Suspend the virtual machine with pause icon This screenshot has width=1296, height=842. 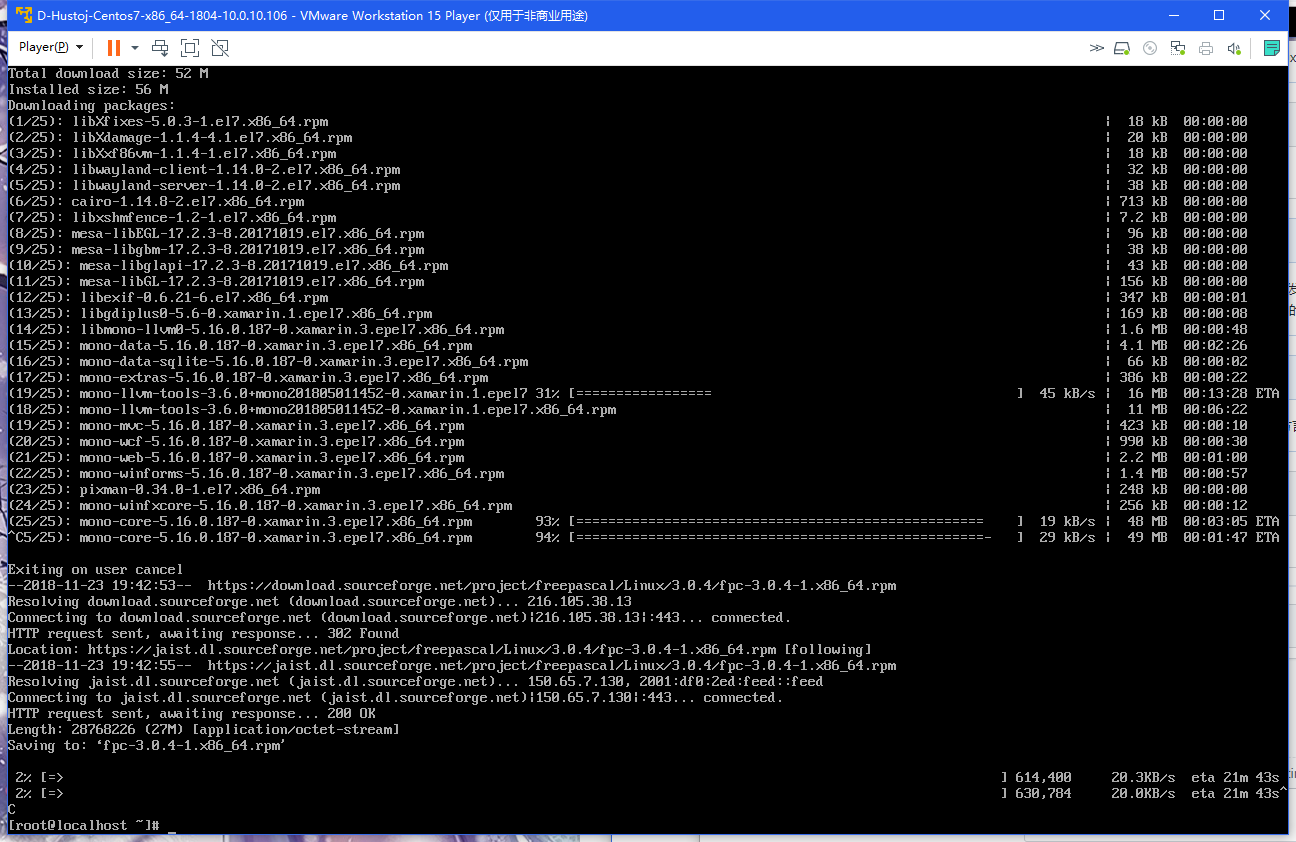tap(114, 47)
